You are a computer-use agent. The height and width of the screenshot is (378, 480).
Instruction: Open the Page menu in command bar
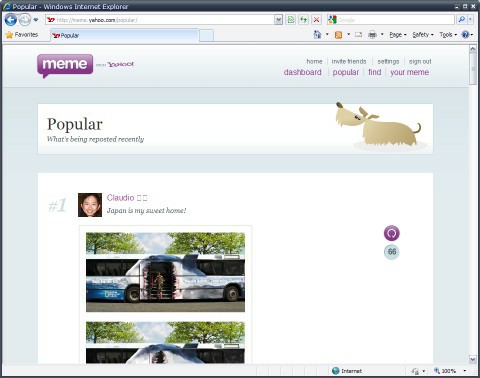point(398,35)
